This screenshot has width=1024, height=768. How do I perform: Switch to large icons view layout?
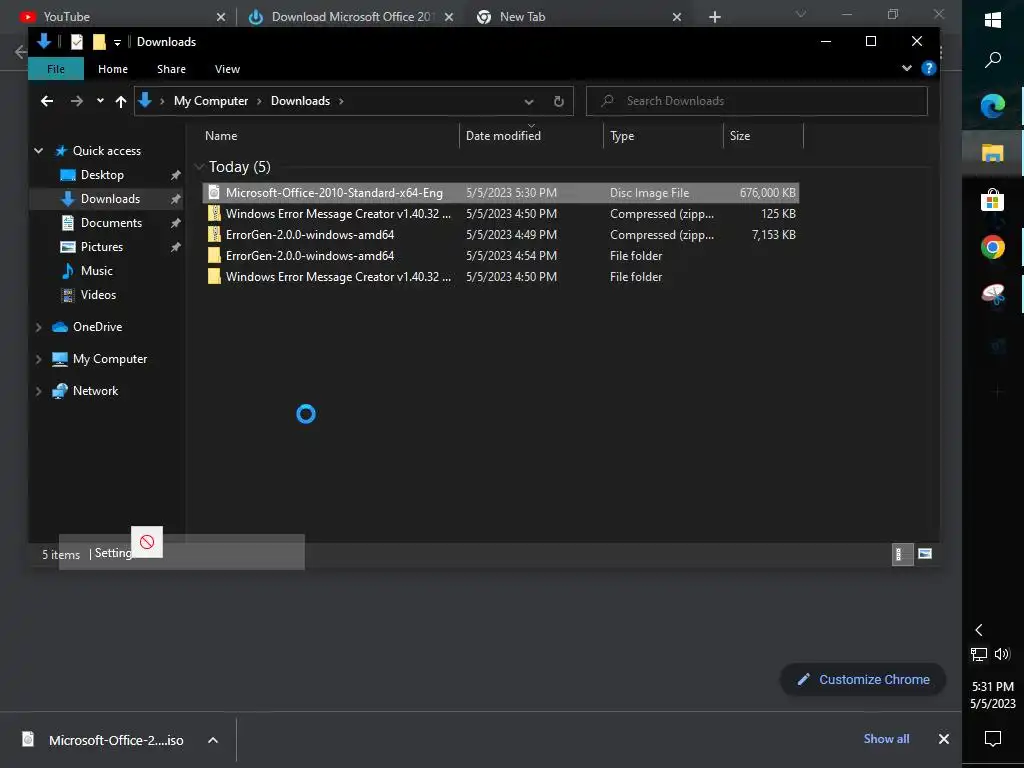[x=925, y=554]
